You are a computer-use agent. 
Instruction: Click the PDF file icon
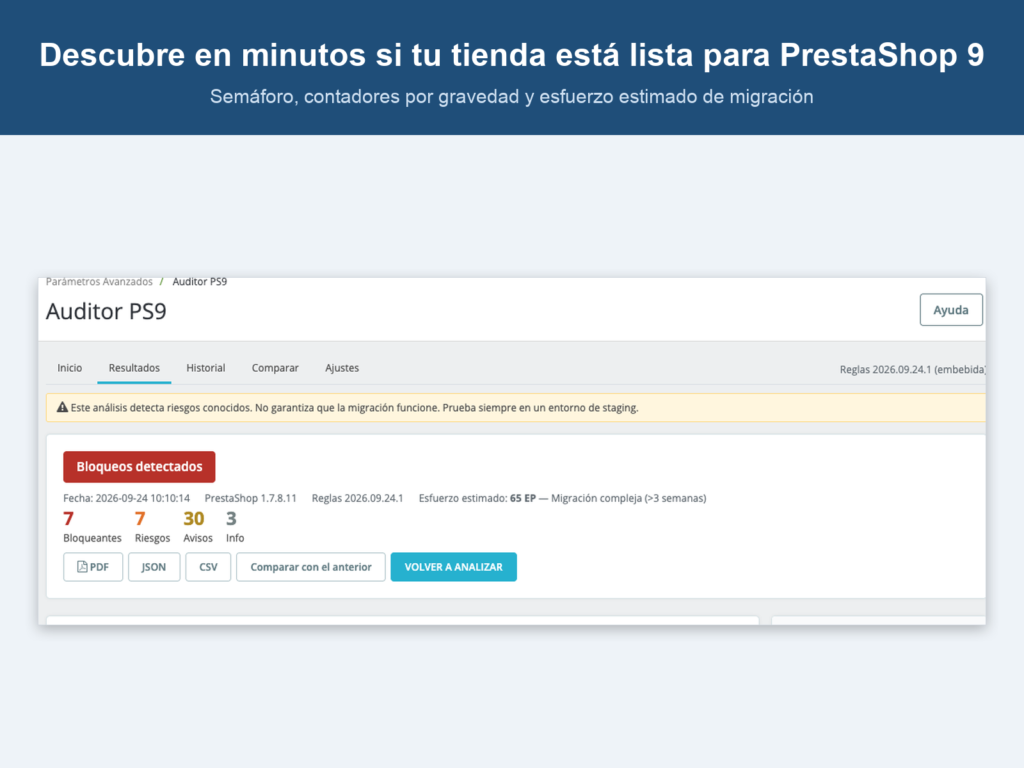point(82,567)
